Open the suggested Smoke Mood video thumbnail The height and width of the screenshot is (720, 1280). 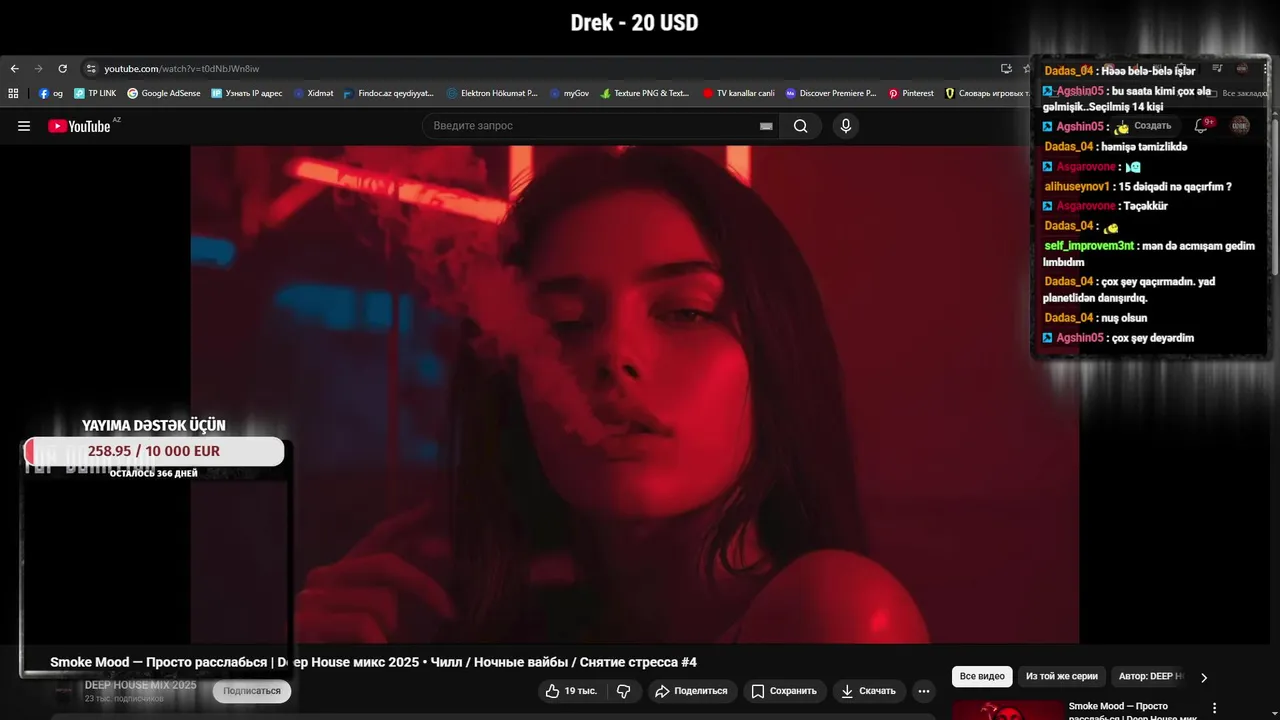pos(1007,709)
